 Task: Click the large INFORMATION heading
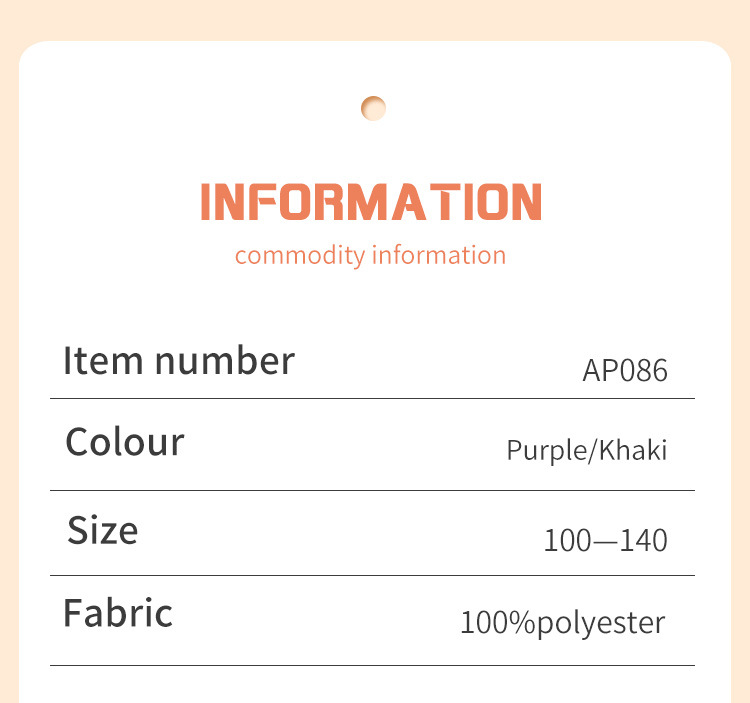(371, 202)
